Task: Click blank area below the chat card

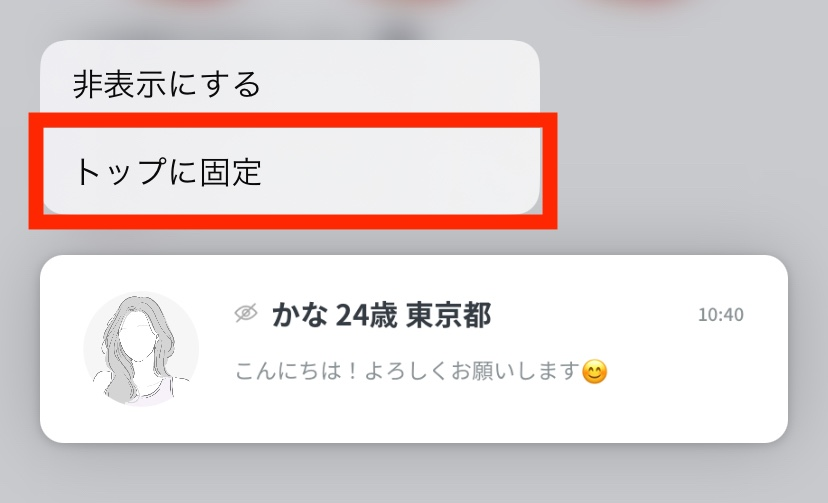Action: click(413, 472)
